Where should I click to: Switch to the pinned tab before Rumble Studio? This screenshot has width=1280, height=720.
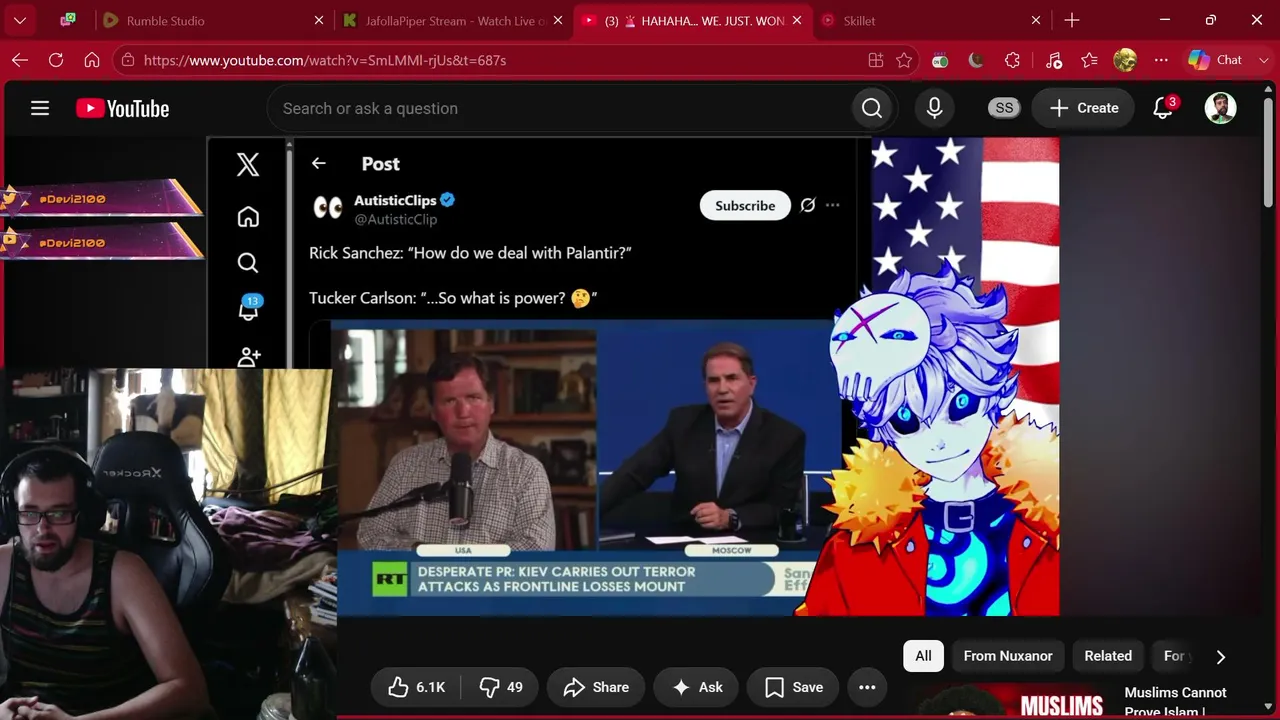coord(68,20)
